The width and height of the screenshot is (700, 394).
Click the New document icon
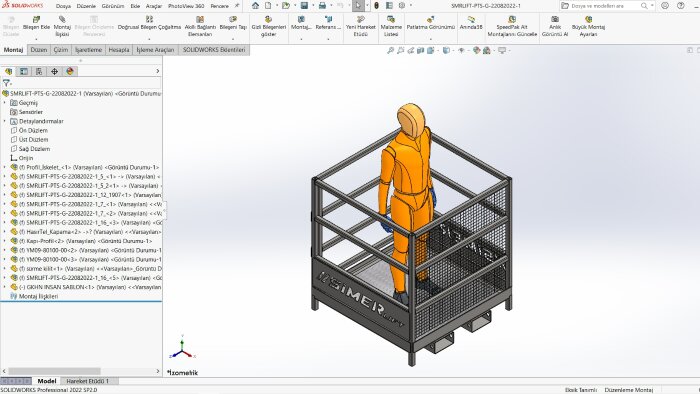point(268,5)
